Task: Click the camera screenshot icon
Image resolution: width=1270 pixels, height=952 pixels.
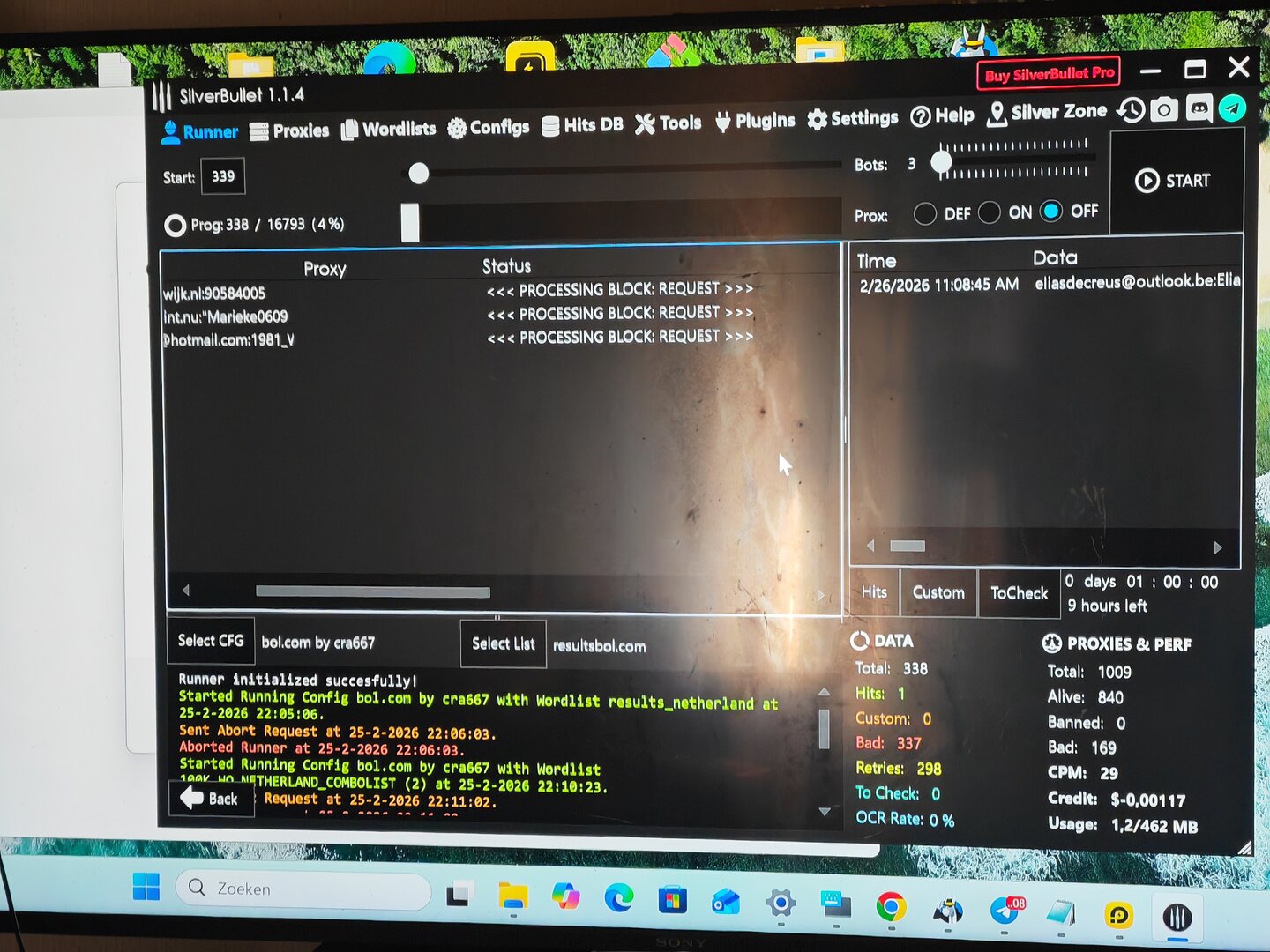Action: pos(1164,110)
